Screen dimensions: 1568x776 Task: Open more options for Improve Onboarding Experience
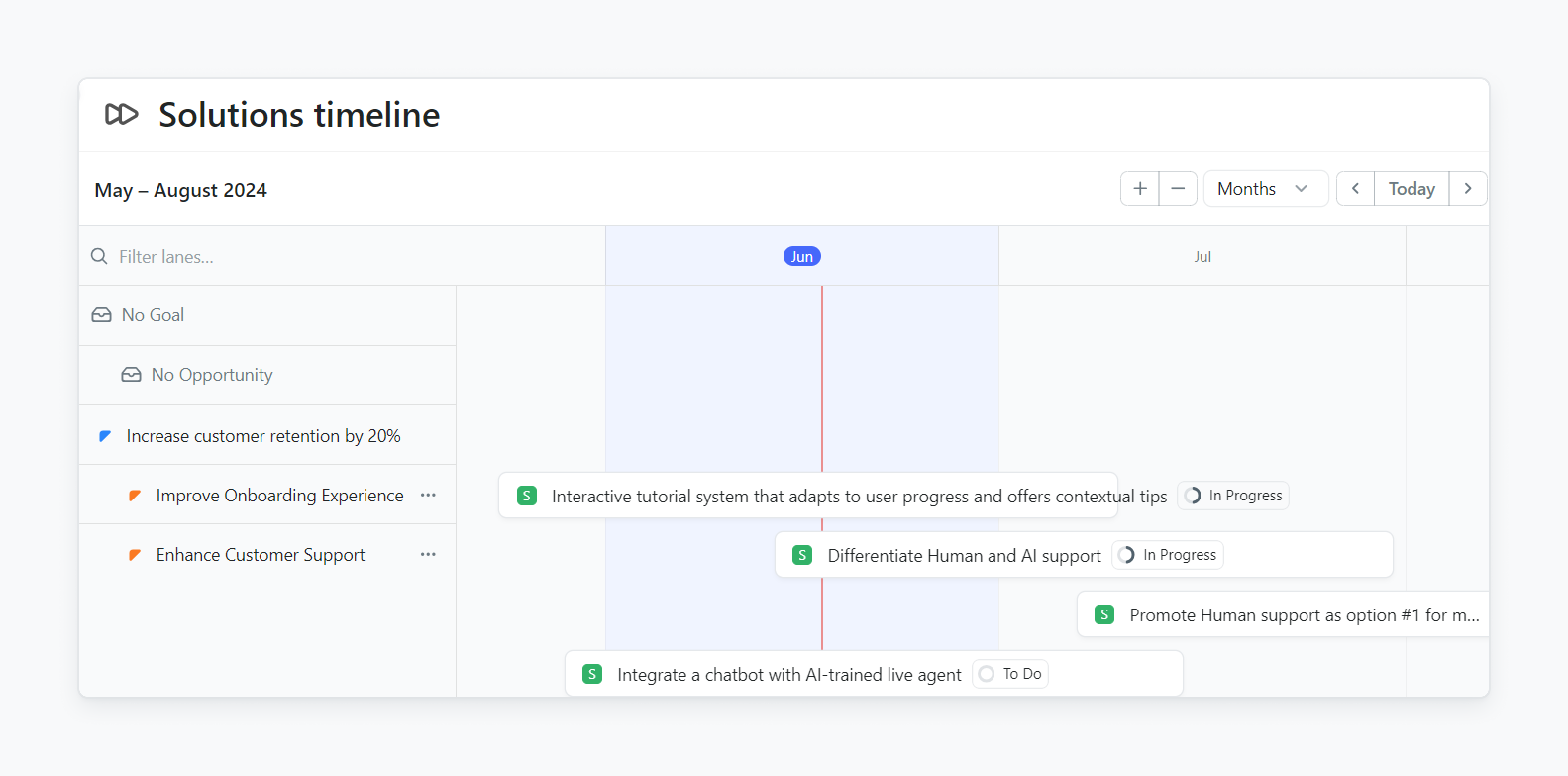point(428,495)
